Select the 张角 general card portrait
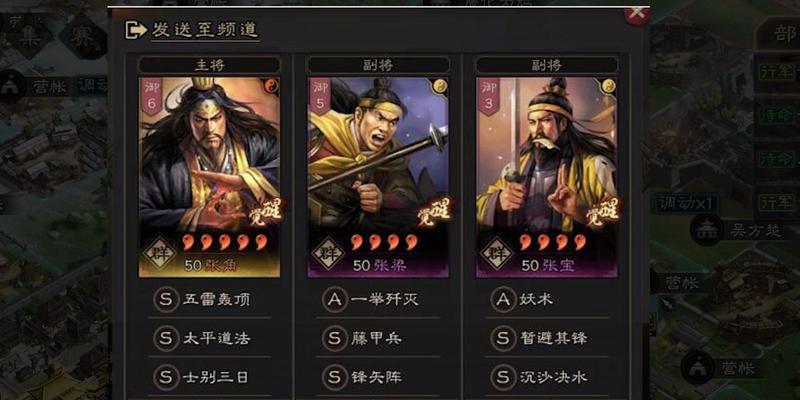 tap(209, 177)
